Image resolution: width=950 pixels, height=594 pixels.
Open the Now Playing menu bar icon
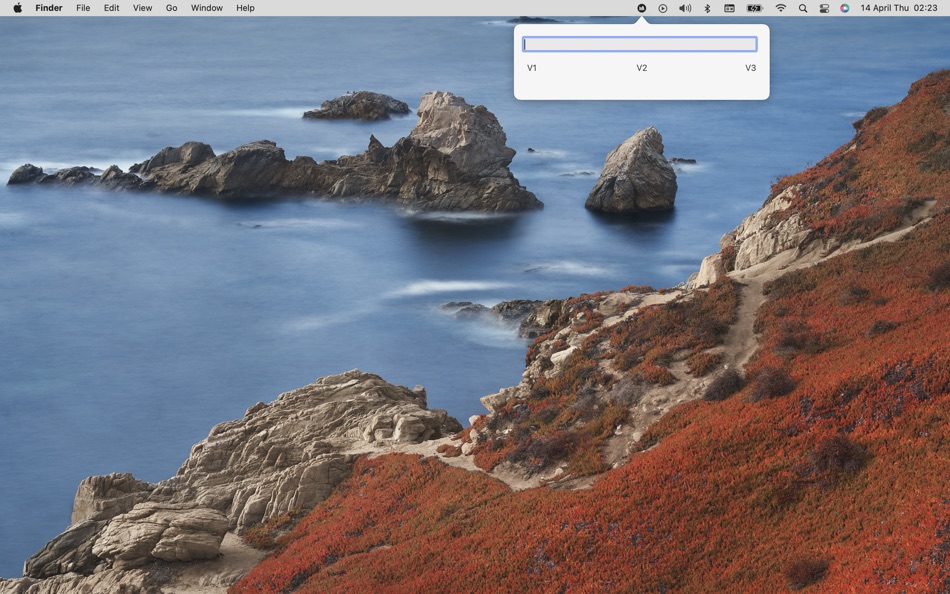663,8
